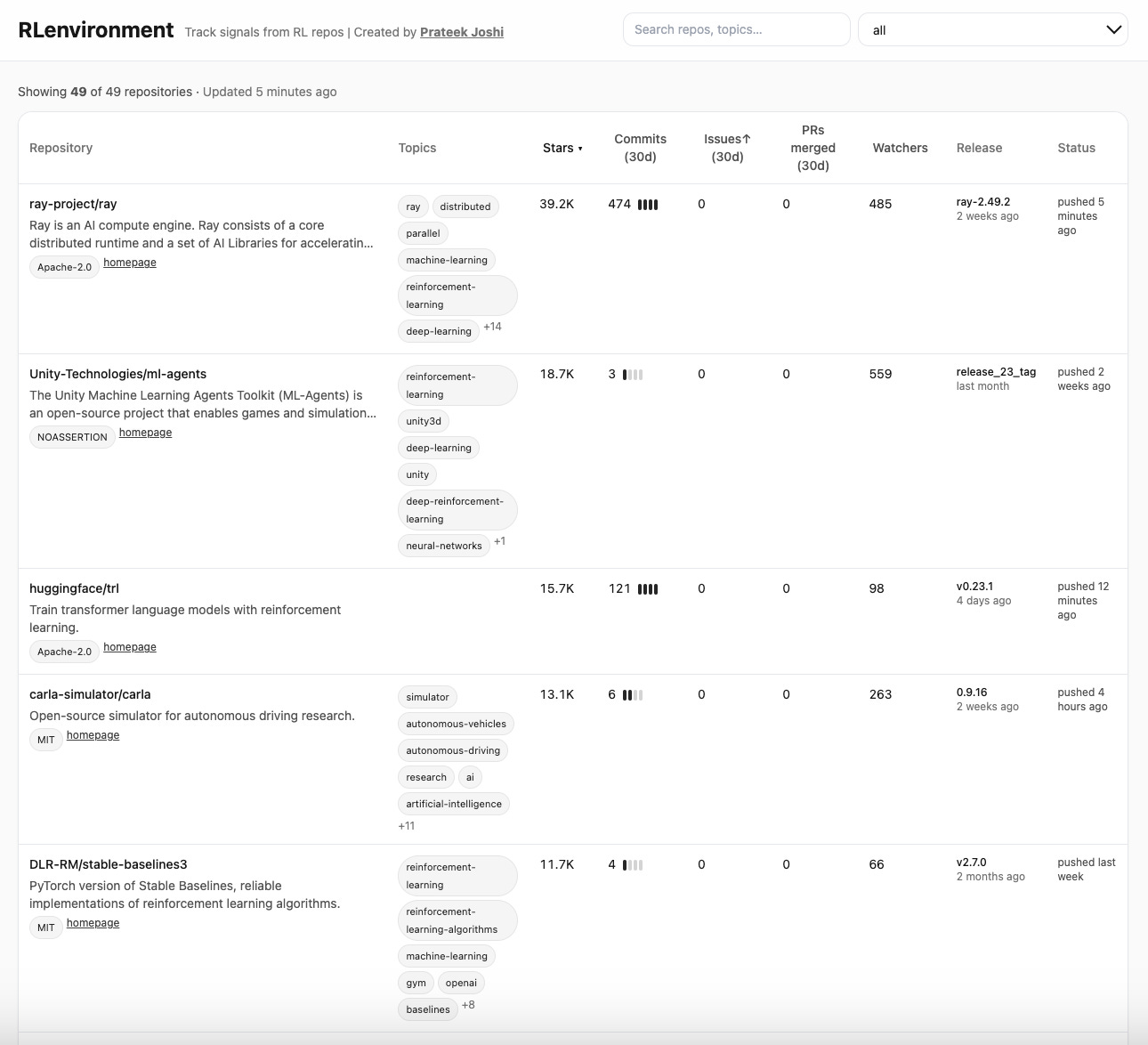Select the 'unity3d' topic tag

click(x=424, y=421)
